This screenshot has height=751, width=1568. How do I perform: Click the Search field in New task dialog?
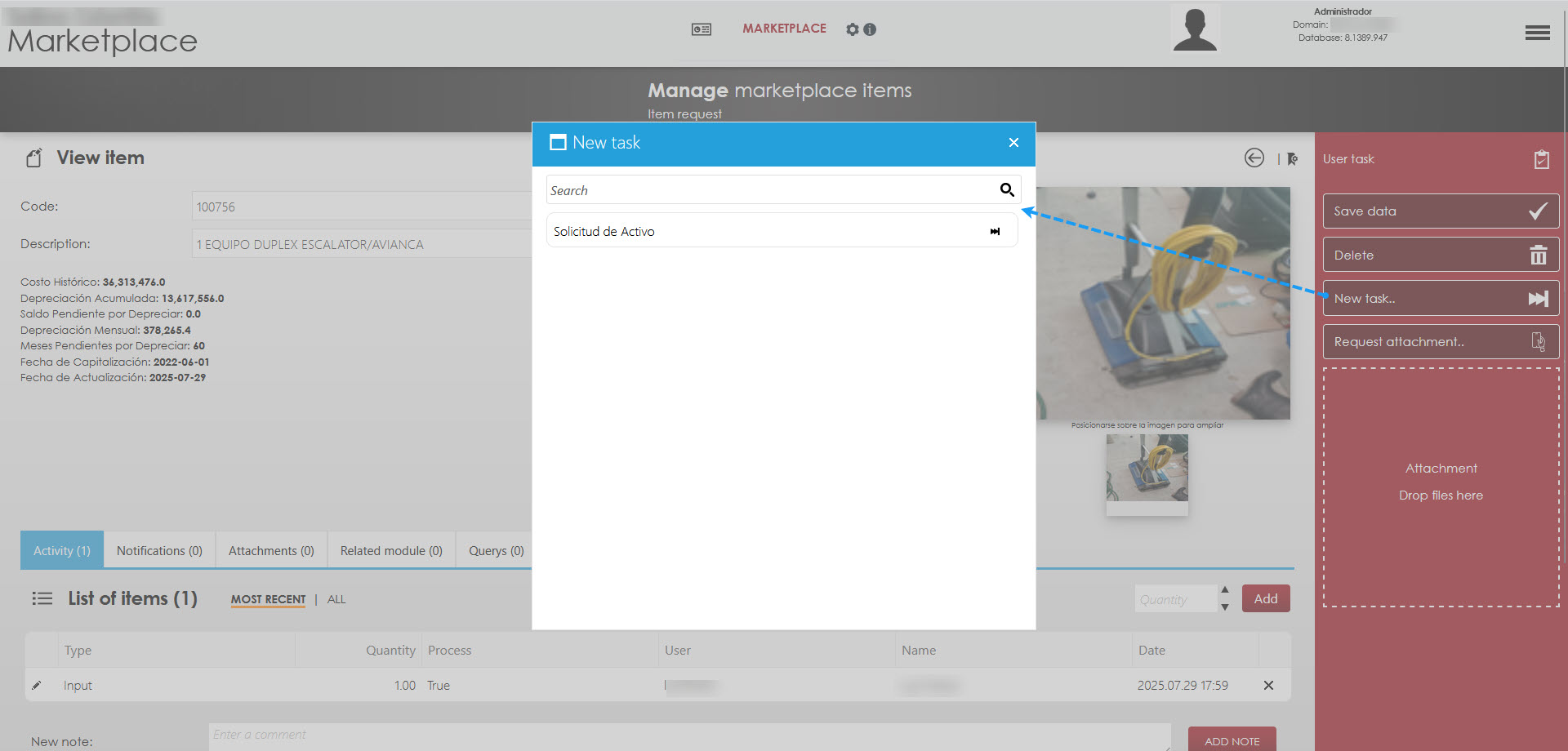768,190
